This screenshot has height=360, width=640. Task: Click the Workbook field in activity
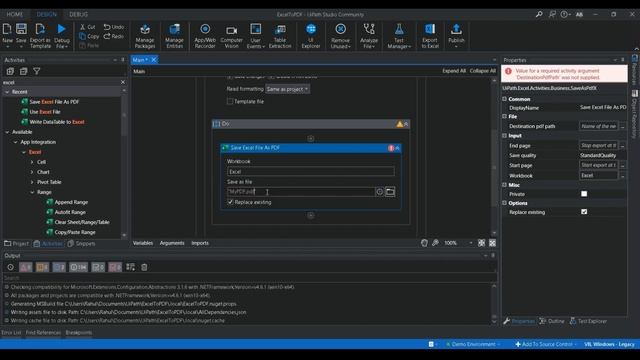[311, 171]
